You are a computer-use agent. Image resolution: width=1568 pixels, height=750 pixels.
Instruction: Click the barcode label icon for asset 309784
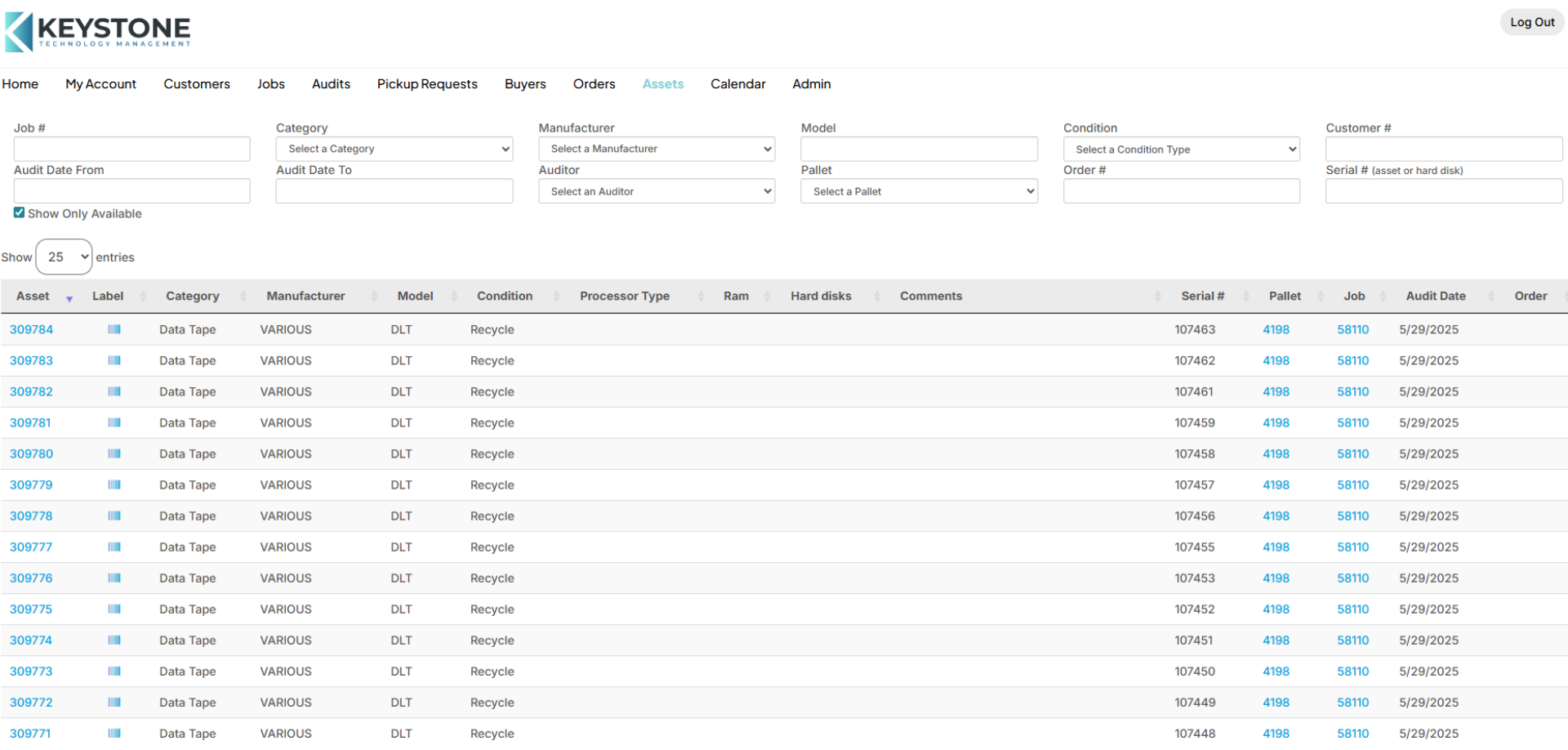coord(114,330)
